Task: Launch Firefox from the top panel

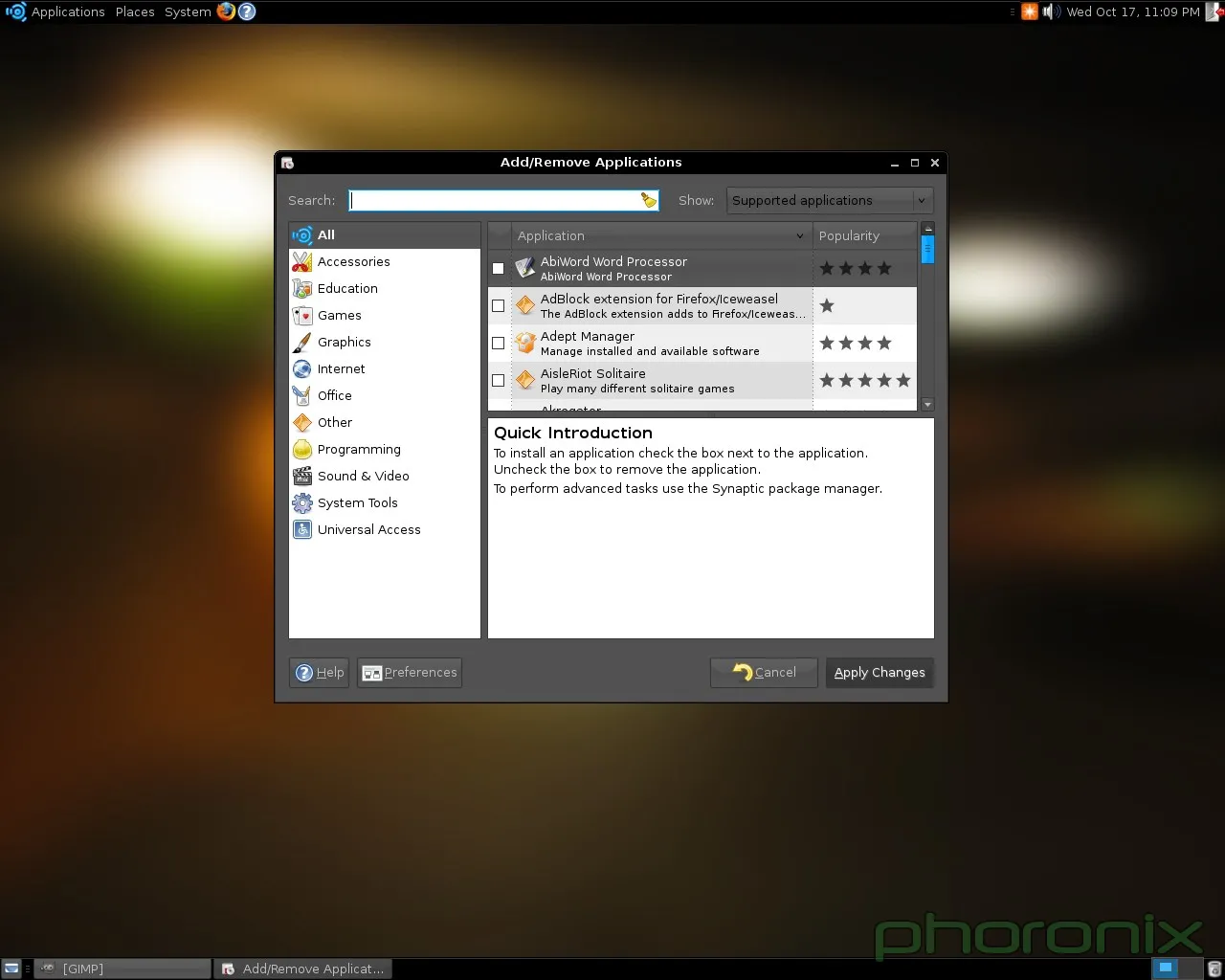Action: pyautogui.click(x=226, y=11)
